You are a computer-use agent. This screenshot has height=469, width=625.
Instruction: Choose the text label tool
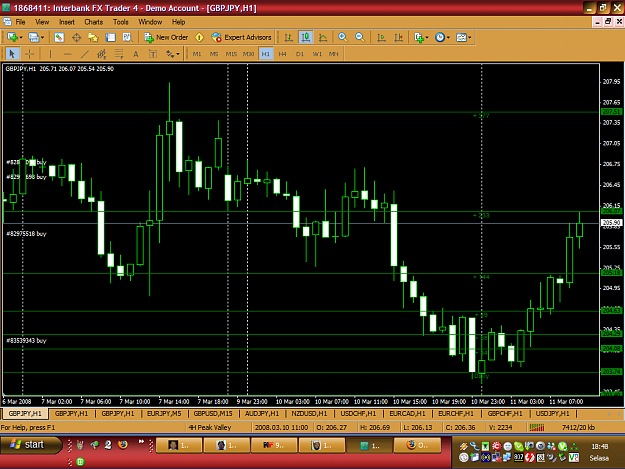[x=136, y=54]
